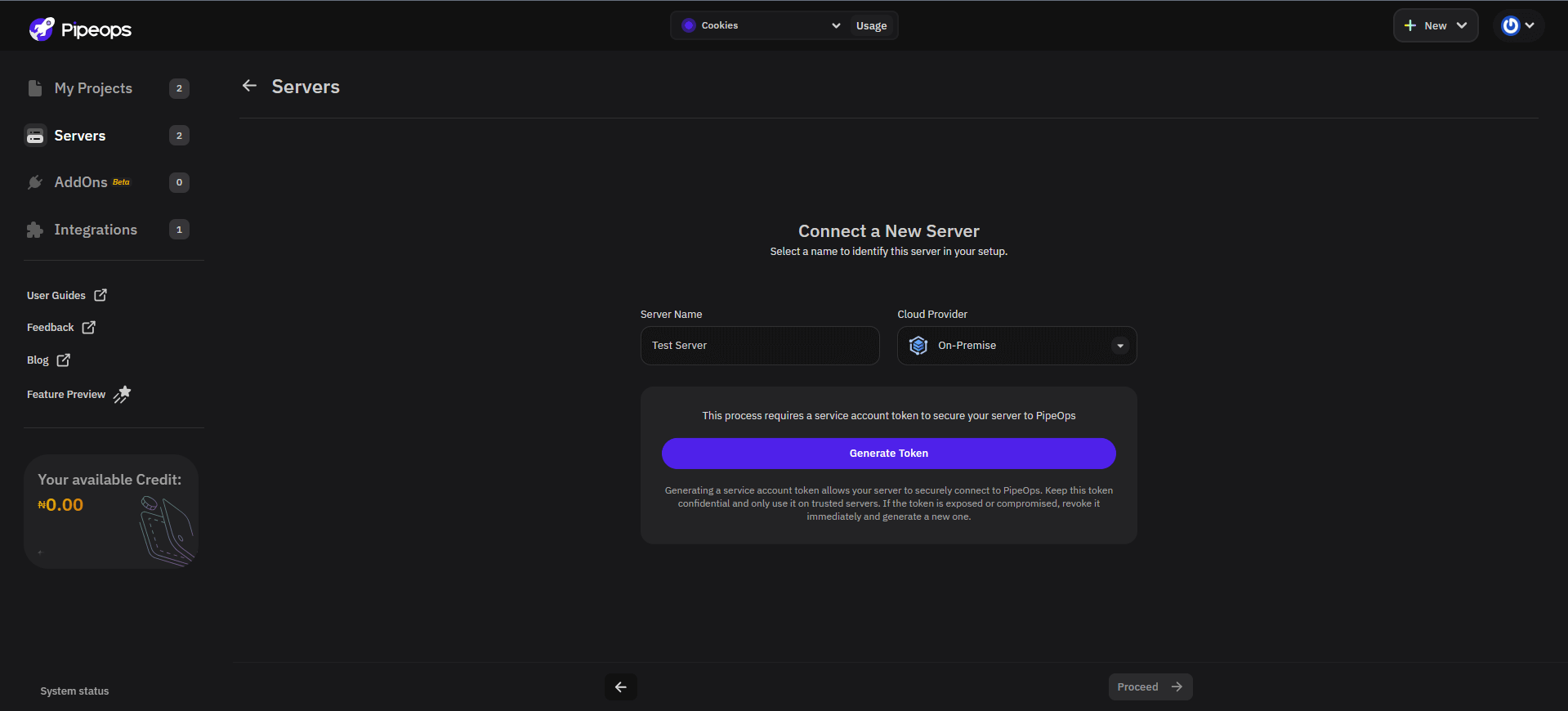Open the Usage tab in header
This screenshot has height=711, width=1568.
(871, 25)
